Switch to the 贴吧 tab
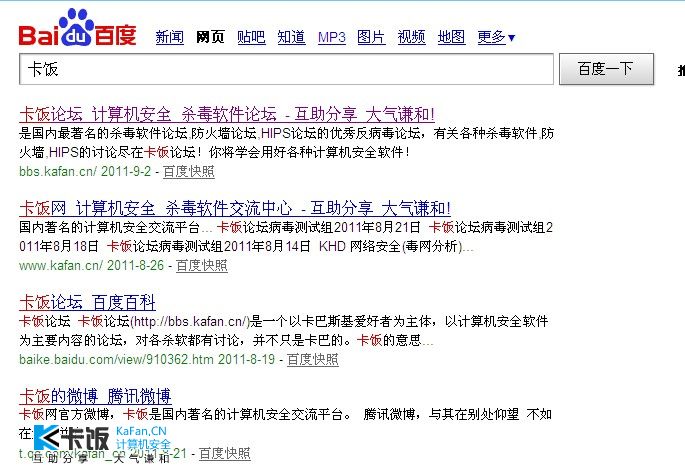The image size is (685, 471). (251, 37)
